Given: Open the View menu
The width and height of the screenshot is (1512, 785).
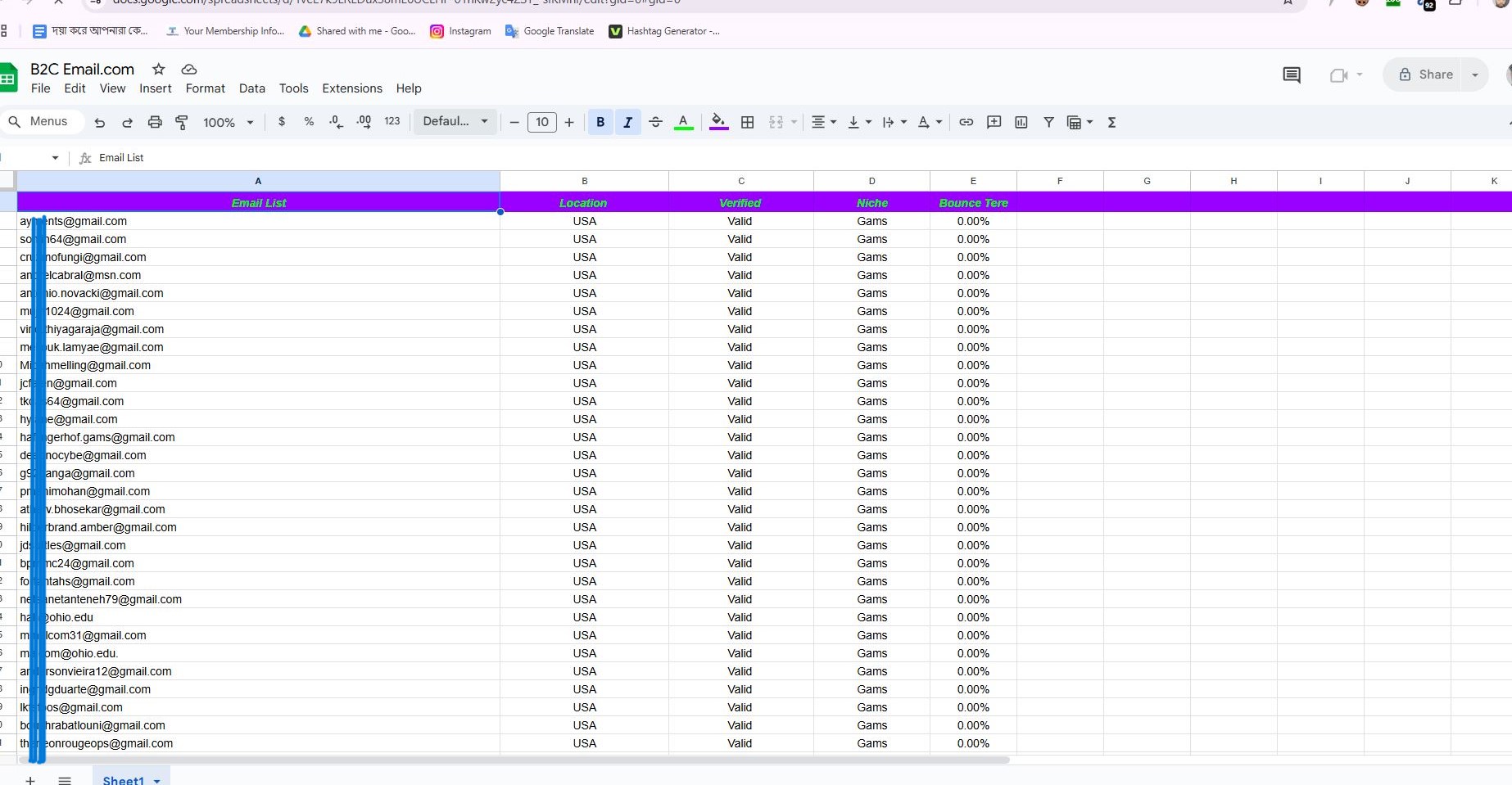Looking at the screenshot, I should (x=112, y=88).
